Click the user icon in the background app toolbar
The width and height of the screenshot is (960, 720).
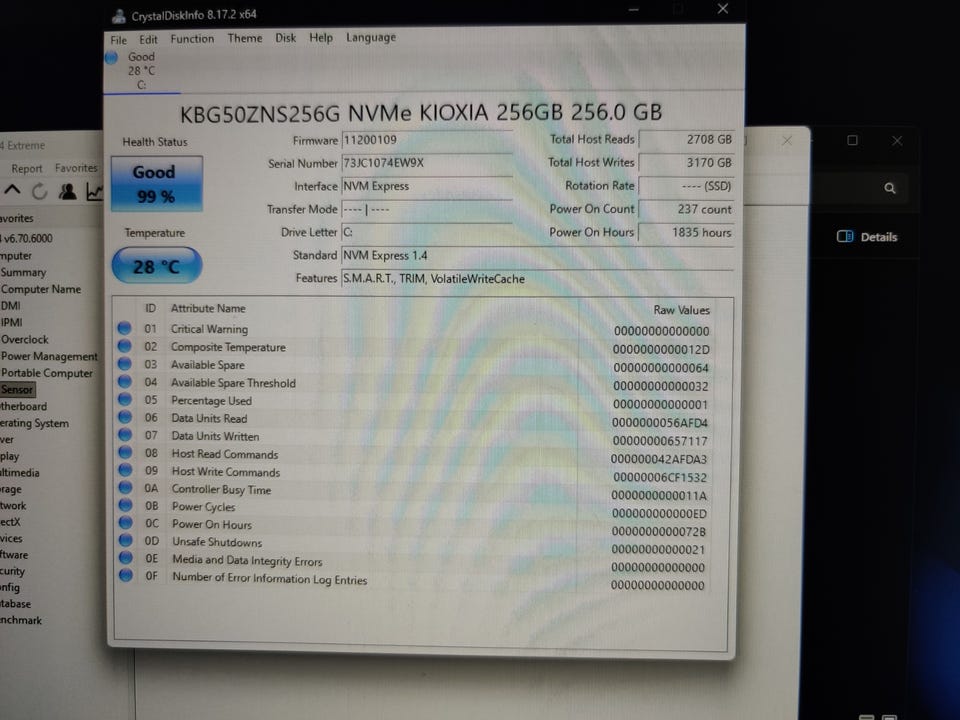pyautogui.click(x=67, y=192)
